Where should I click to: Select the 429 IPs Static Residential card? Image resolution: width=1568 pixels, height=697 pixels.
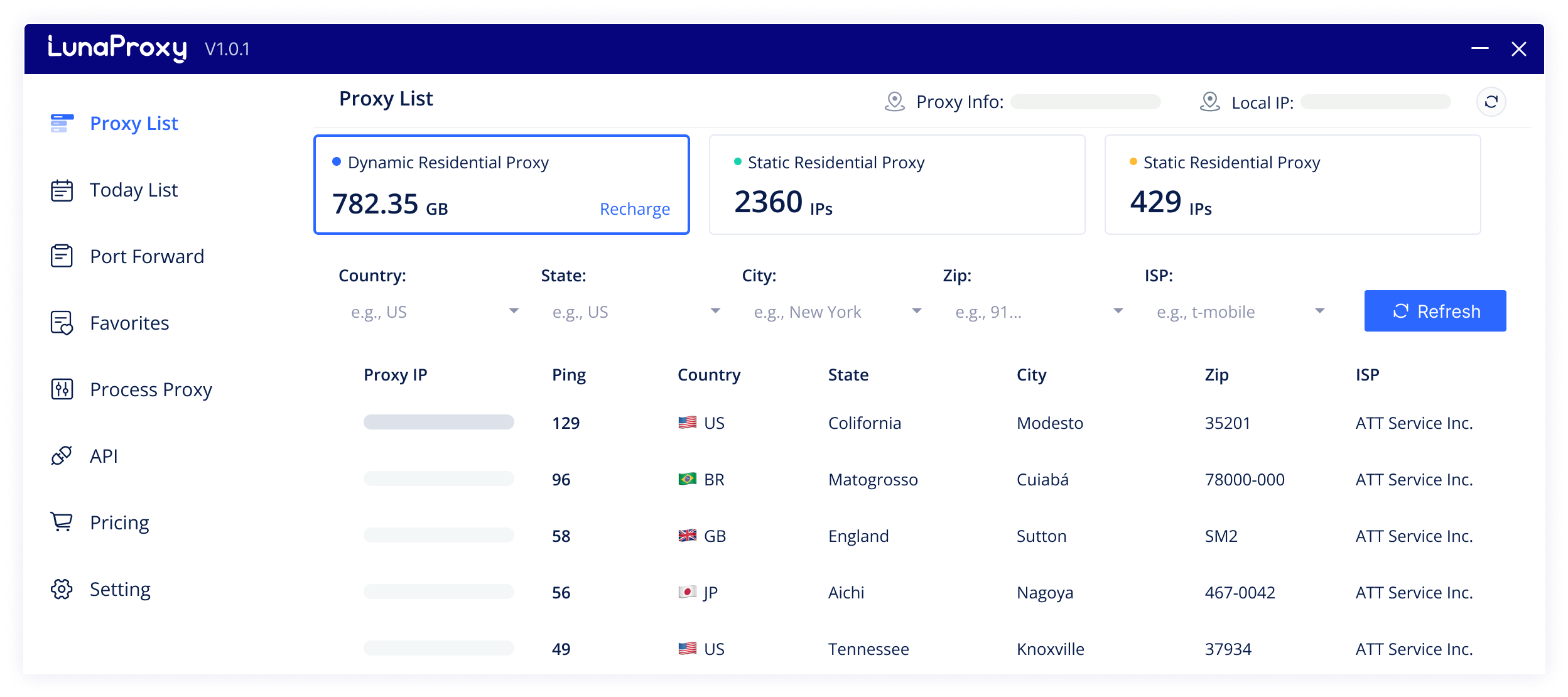pyautogui.click(x=1292, y=185)
